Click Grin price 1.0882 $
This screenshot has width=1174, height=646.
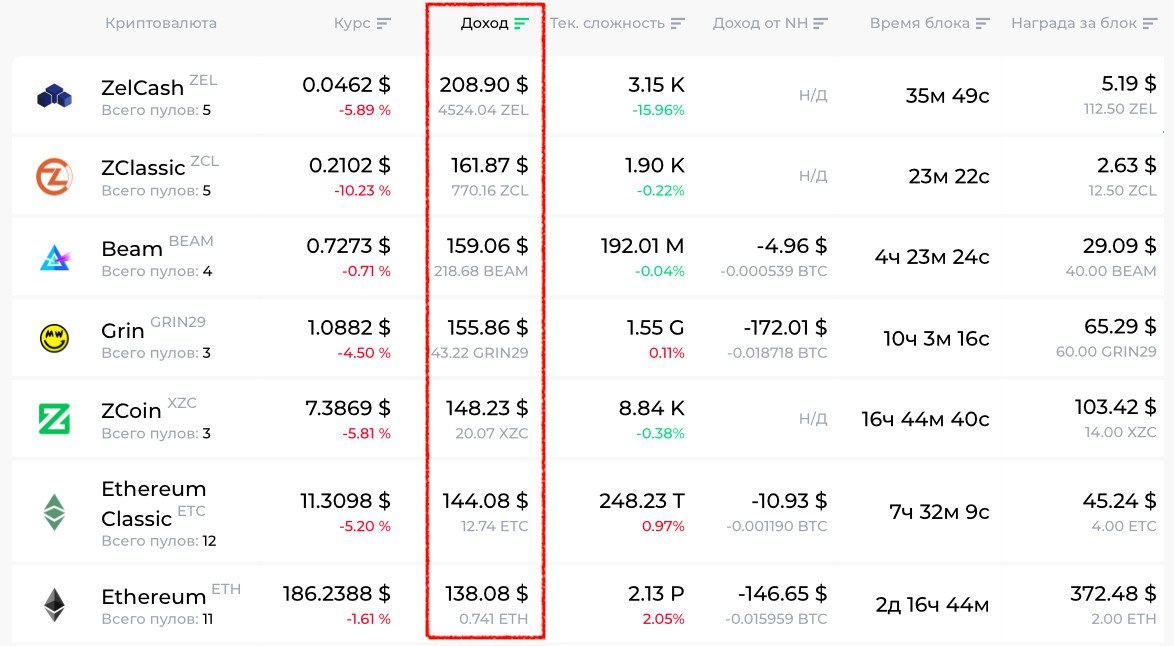[349, 327]
